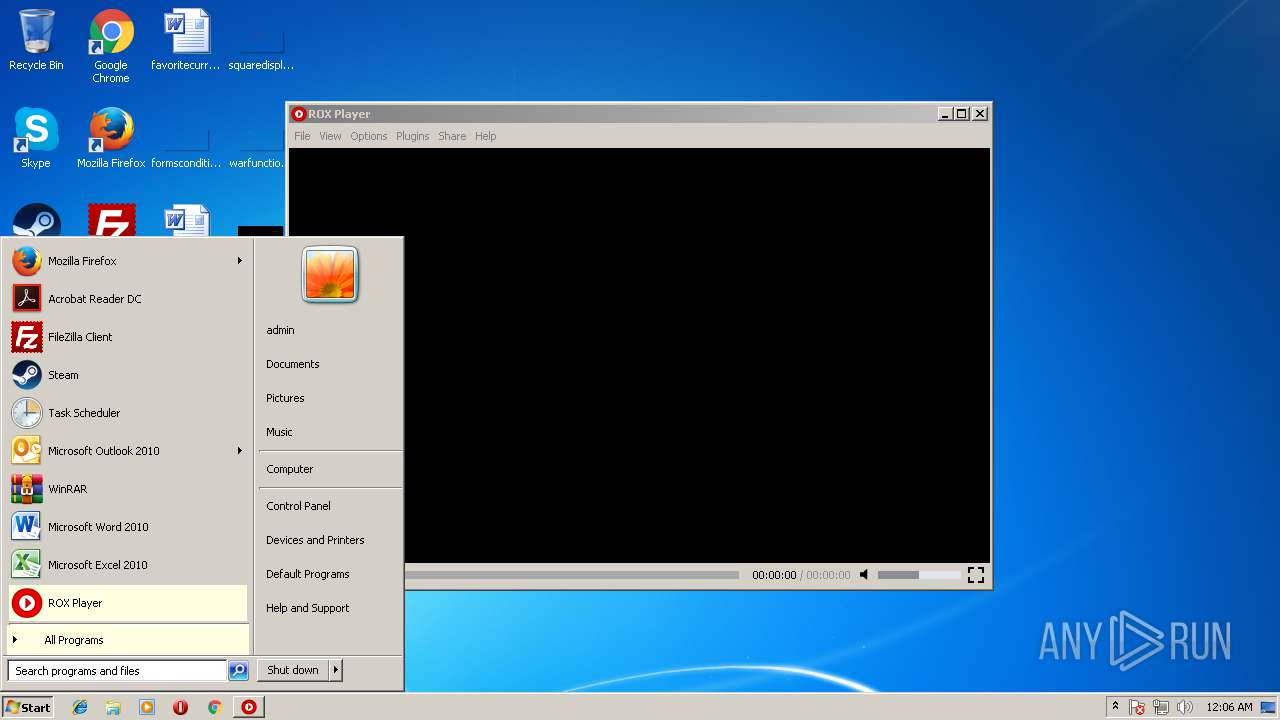Open Windows Media Player from the taskbar

point(147,707)
